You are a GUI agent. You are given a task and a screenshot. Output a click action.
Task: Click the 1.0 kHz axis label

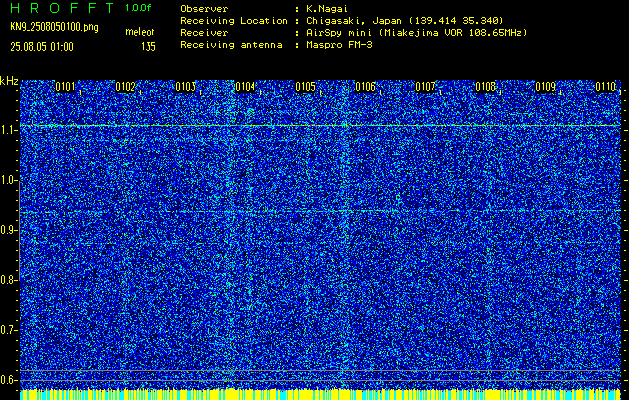click(x=7, y=181)
